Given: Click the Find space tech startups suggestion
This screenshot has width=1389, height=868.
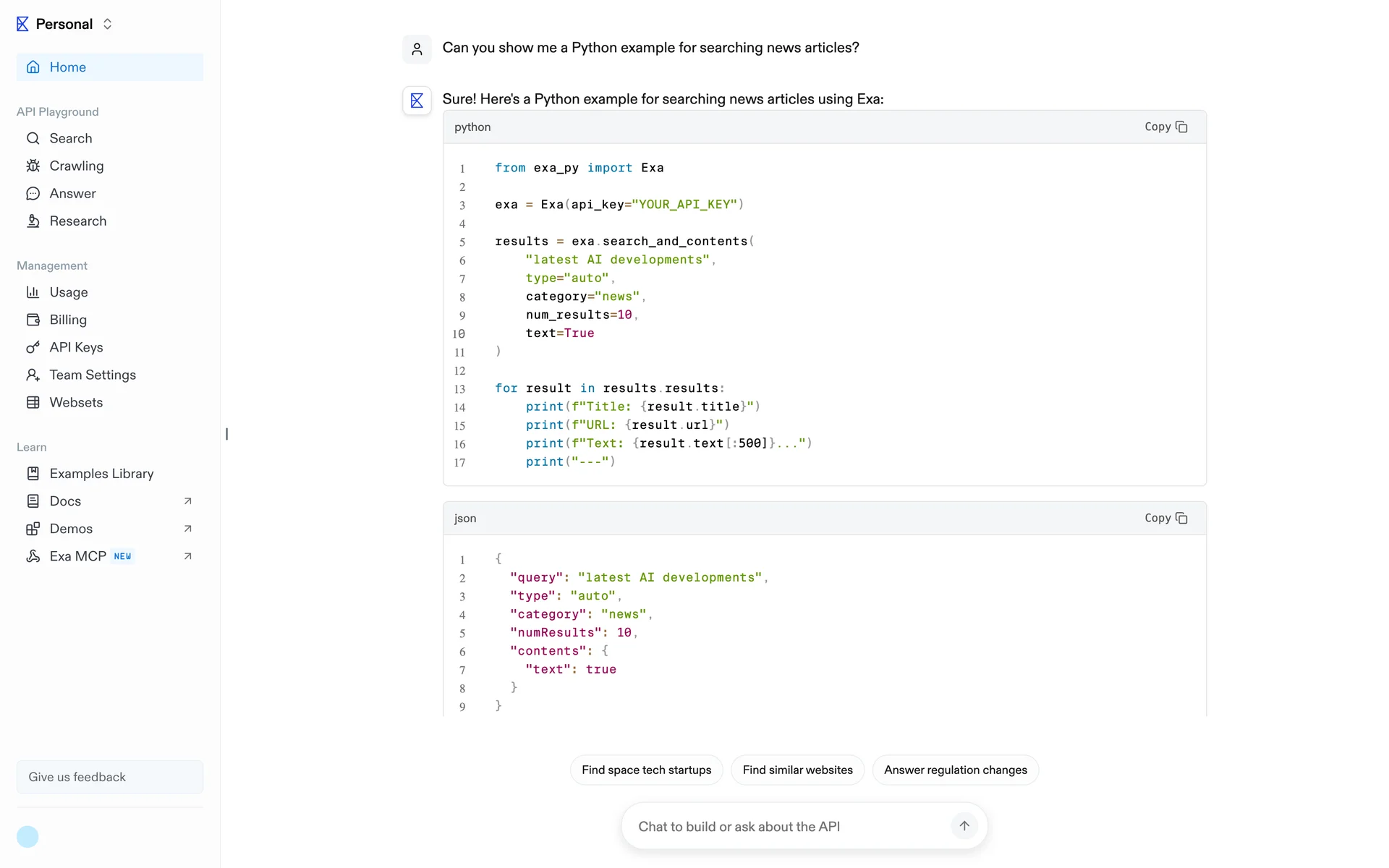Looking at the screenshot, I should pos(646,770).
